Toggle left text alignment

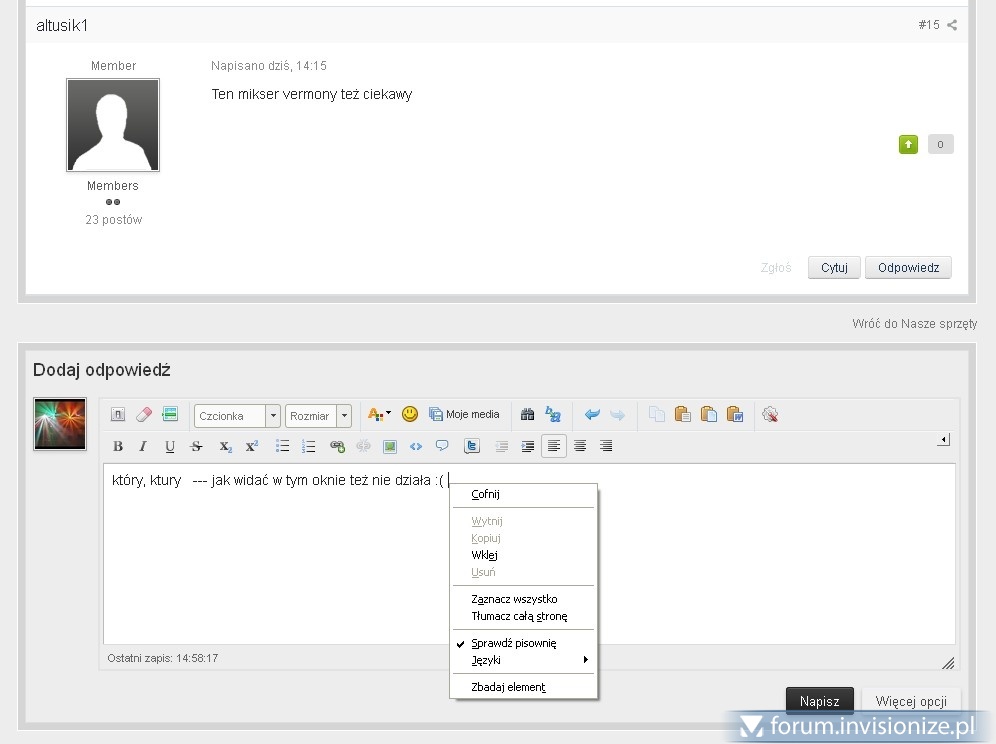pyautogui.click(x=554, y=446)
